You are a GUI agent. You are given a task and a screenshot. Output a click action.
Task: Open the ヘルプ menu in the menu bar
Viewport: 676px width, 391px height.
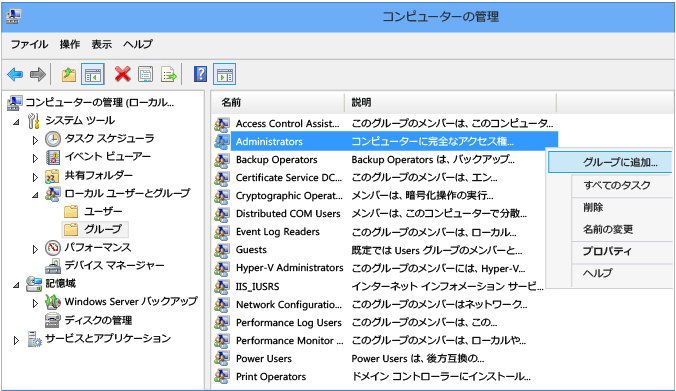138,44
